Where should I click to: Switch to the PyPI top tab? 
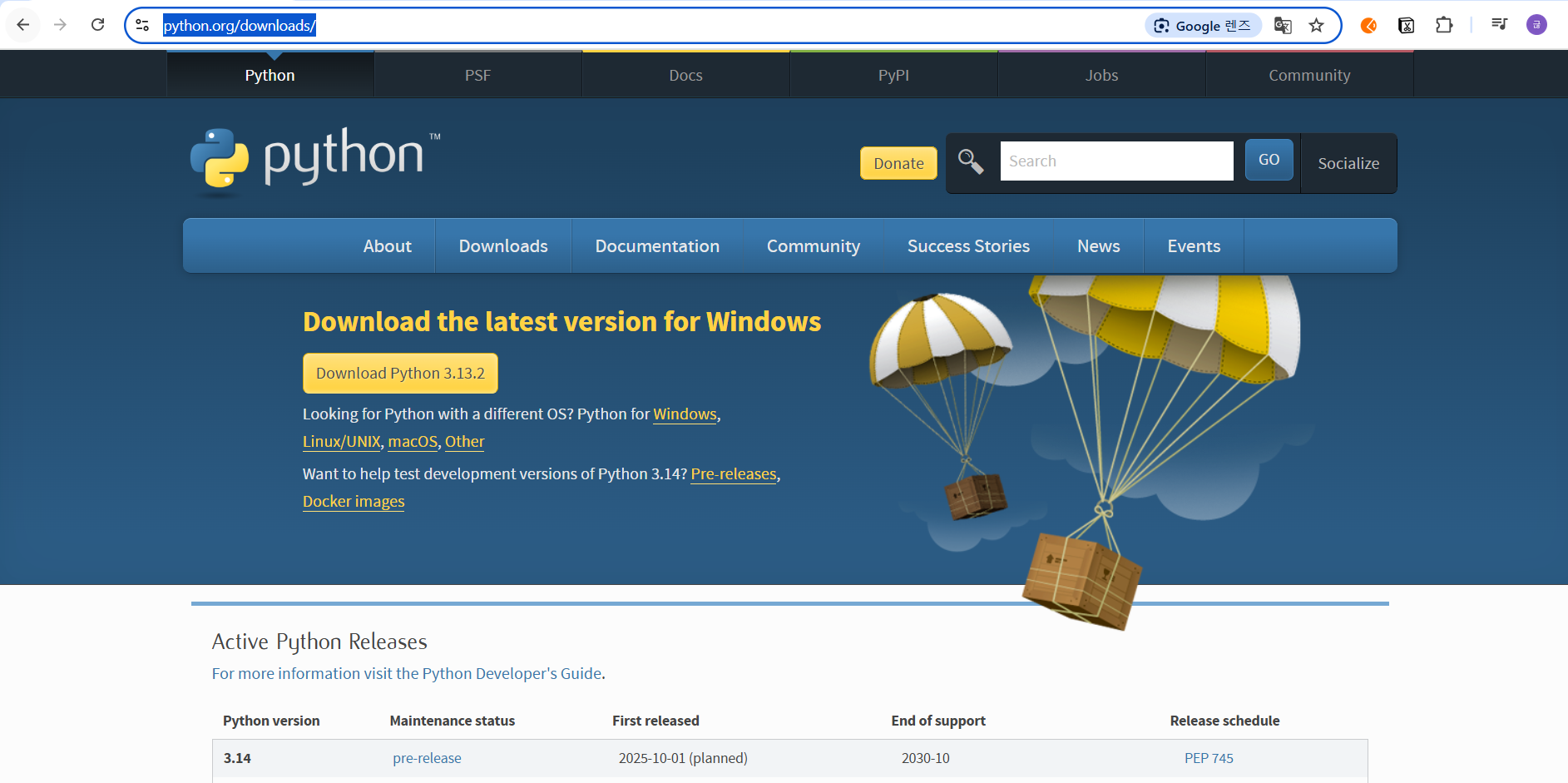tap(894, 75)
